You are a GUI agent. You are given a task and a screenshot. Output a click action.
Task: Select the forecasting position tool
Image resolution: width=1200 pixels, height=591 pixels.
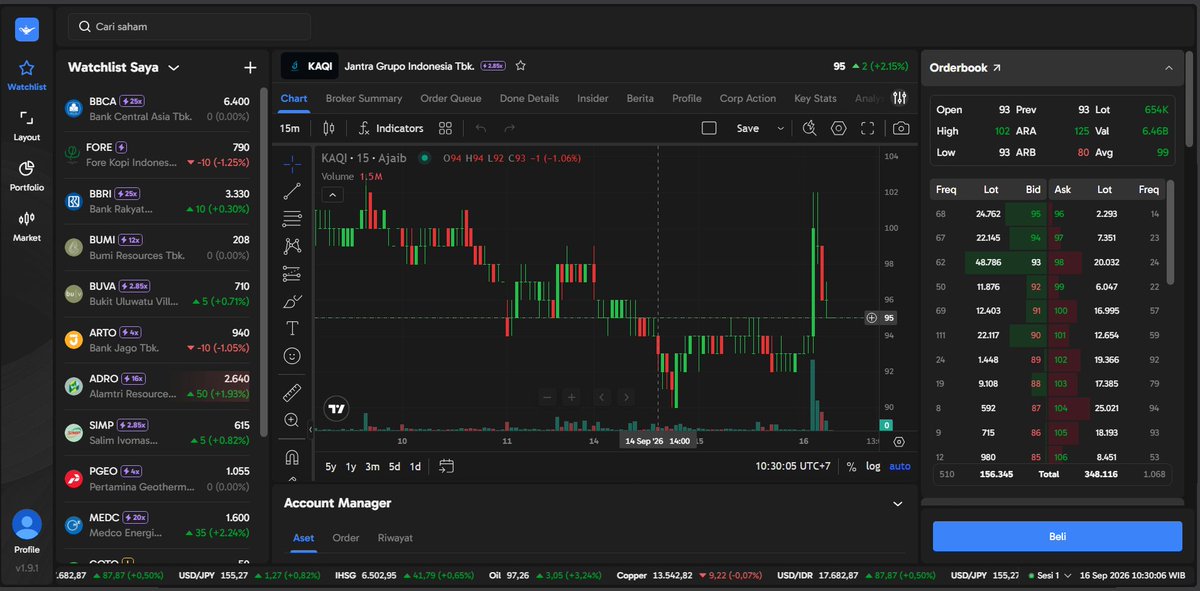click(292, 273)
